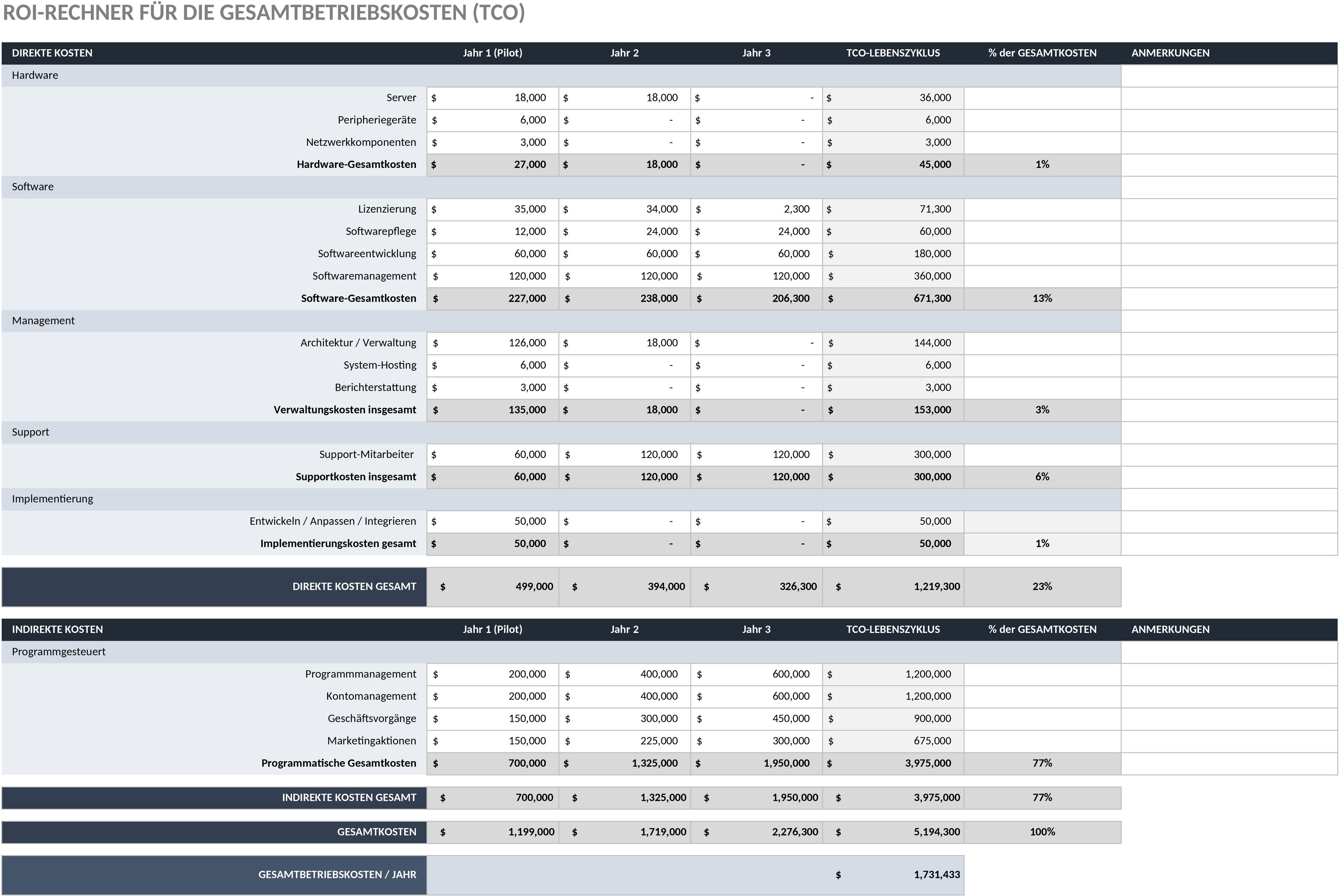
Task: Click Lizenzierung Jahr 2 value 34,000
Action: 624,209
